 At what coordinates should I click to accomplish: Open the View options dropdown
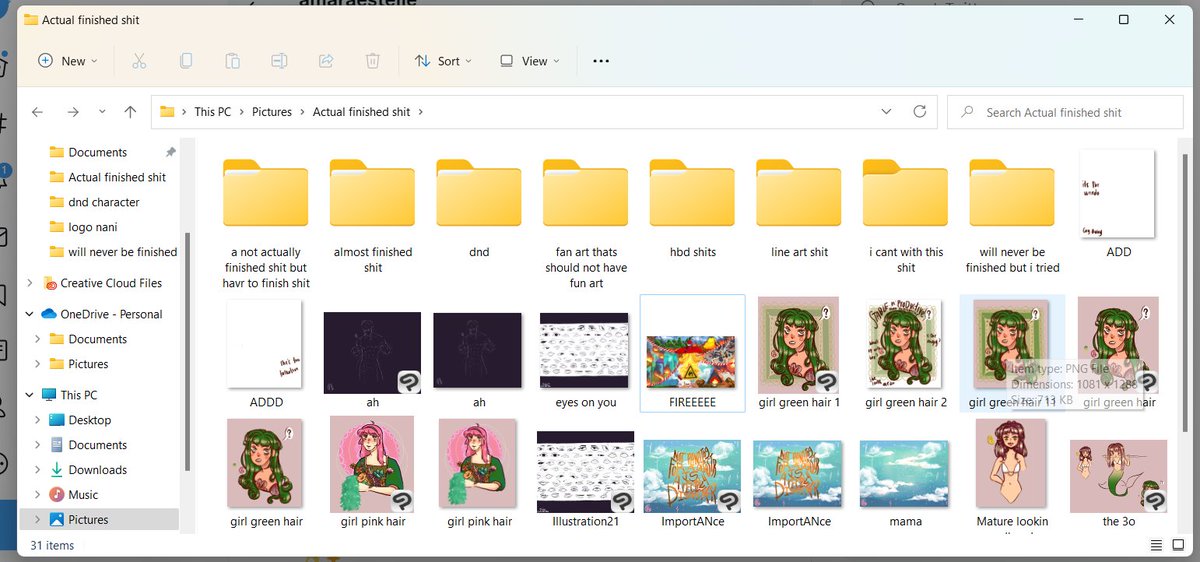[x=530, y=61]
